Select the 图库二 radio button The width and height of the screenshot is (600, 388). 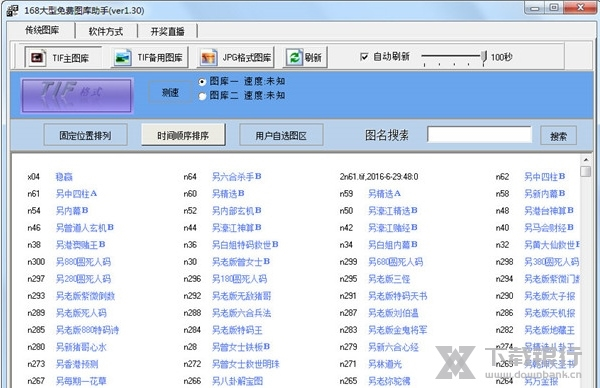(x=202, y=96)
